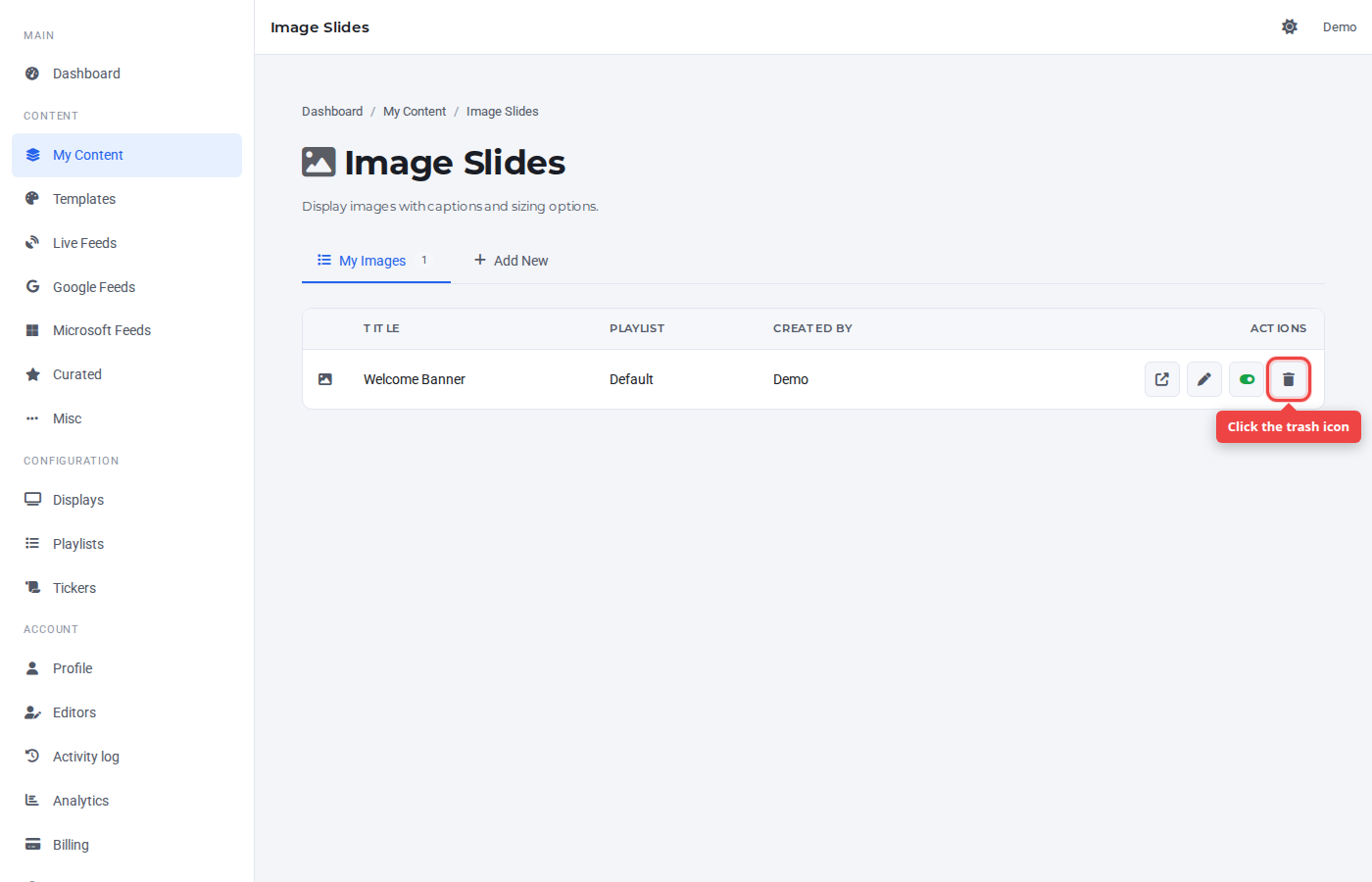The height and width of the screenshot is (882, 1372).
Task: Click the My Content layers icon
Action: click(32, 155)
